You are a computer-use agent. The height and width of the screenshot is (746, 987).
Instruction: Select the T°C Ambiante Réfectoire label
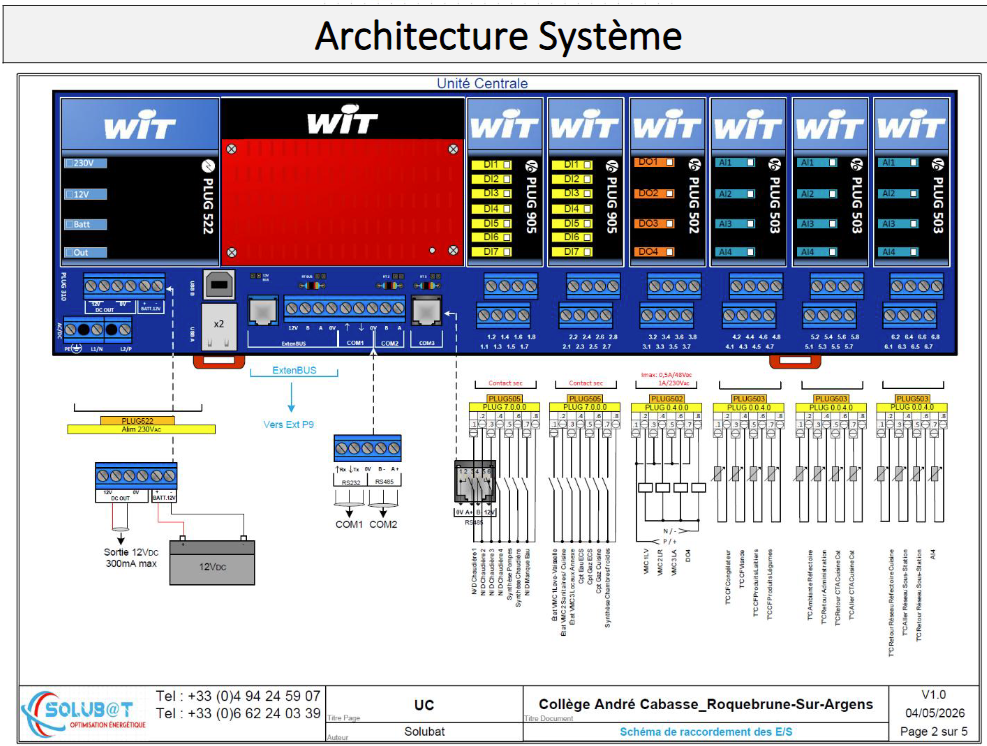(x=810, y=583)
